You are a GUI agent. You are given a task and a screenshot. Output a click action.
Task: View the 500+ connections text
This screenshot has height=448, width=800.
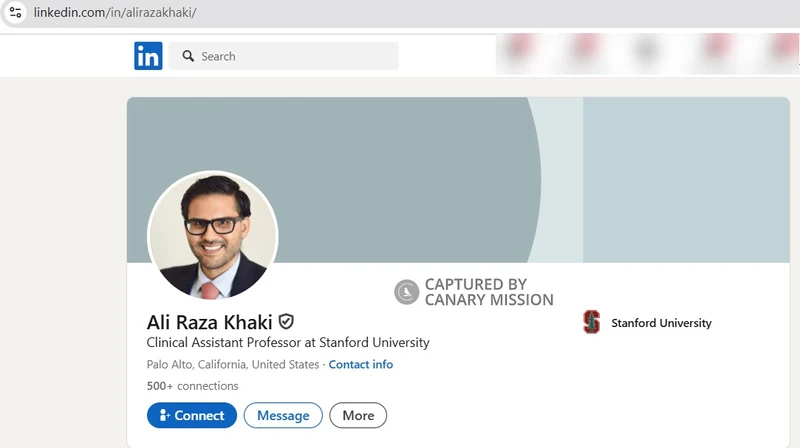192,386
